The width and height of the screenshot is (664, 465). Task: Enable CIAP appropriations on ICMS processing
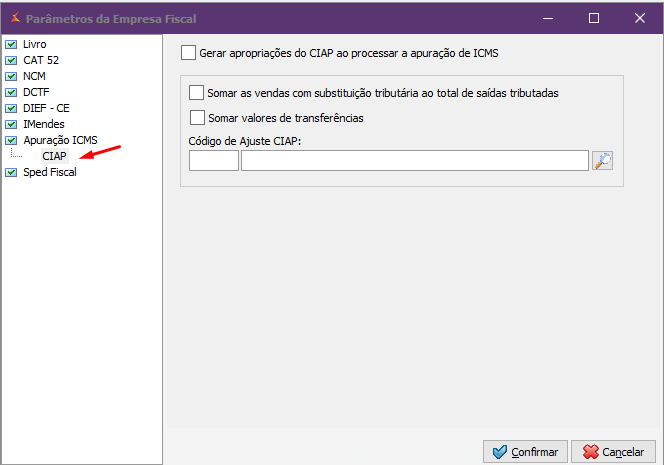[188, 53]
